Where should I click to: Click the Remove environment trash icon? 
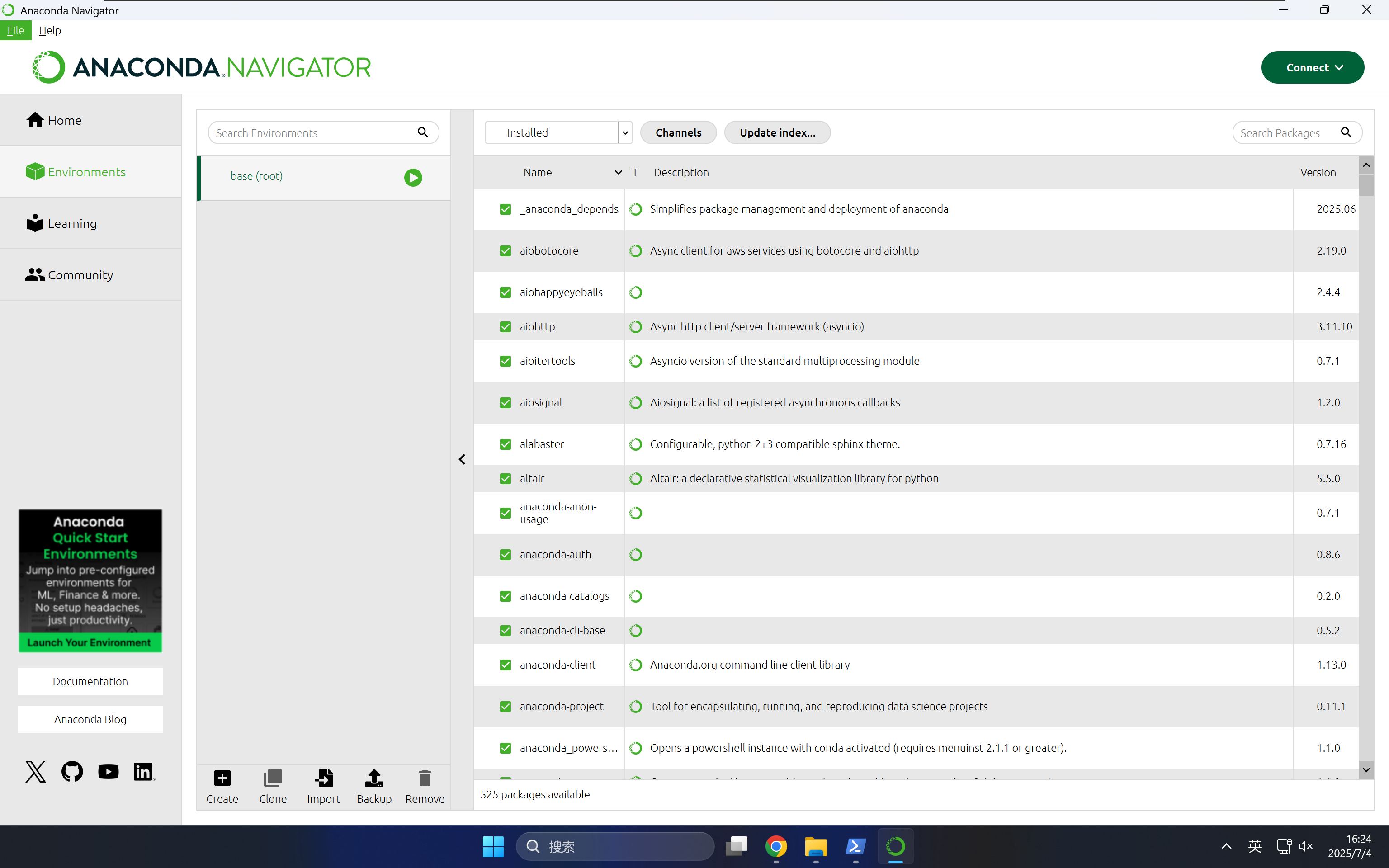click(425, 778)
